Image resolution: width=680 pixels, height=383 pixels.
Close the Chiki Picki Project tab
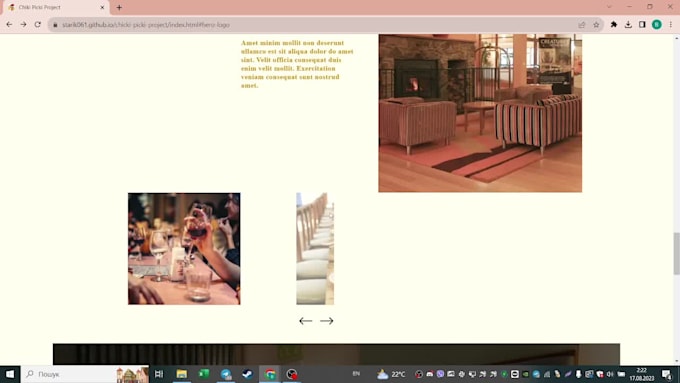(x=102, y=7)
